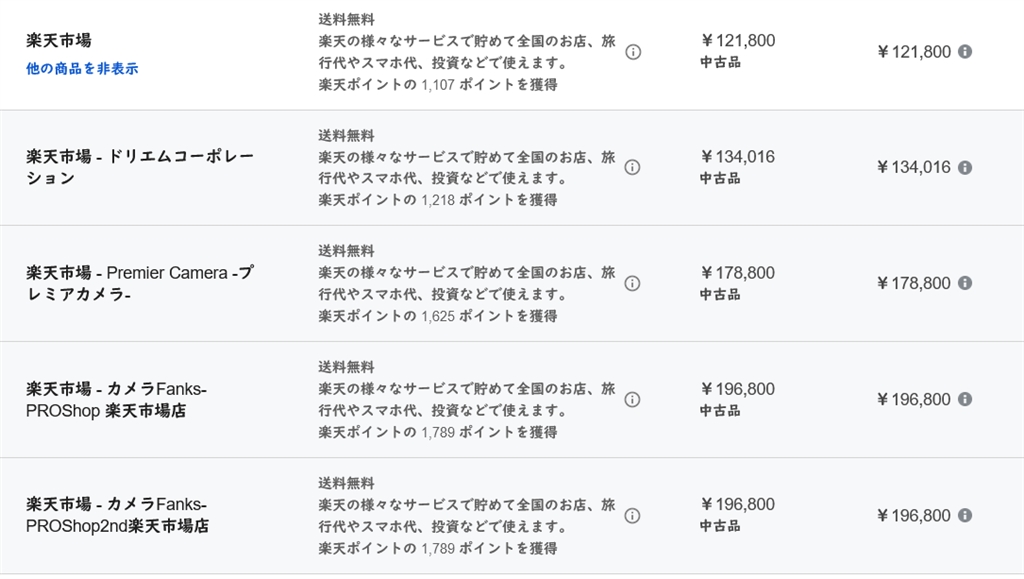Open outlined info icon in first 楽天市場 row
1024x579 pixels.
point(633,52)
